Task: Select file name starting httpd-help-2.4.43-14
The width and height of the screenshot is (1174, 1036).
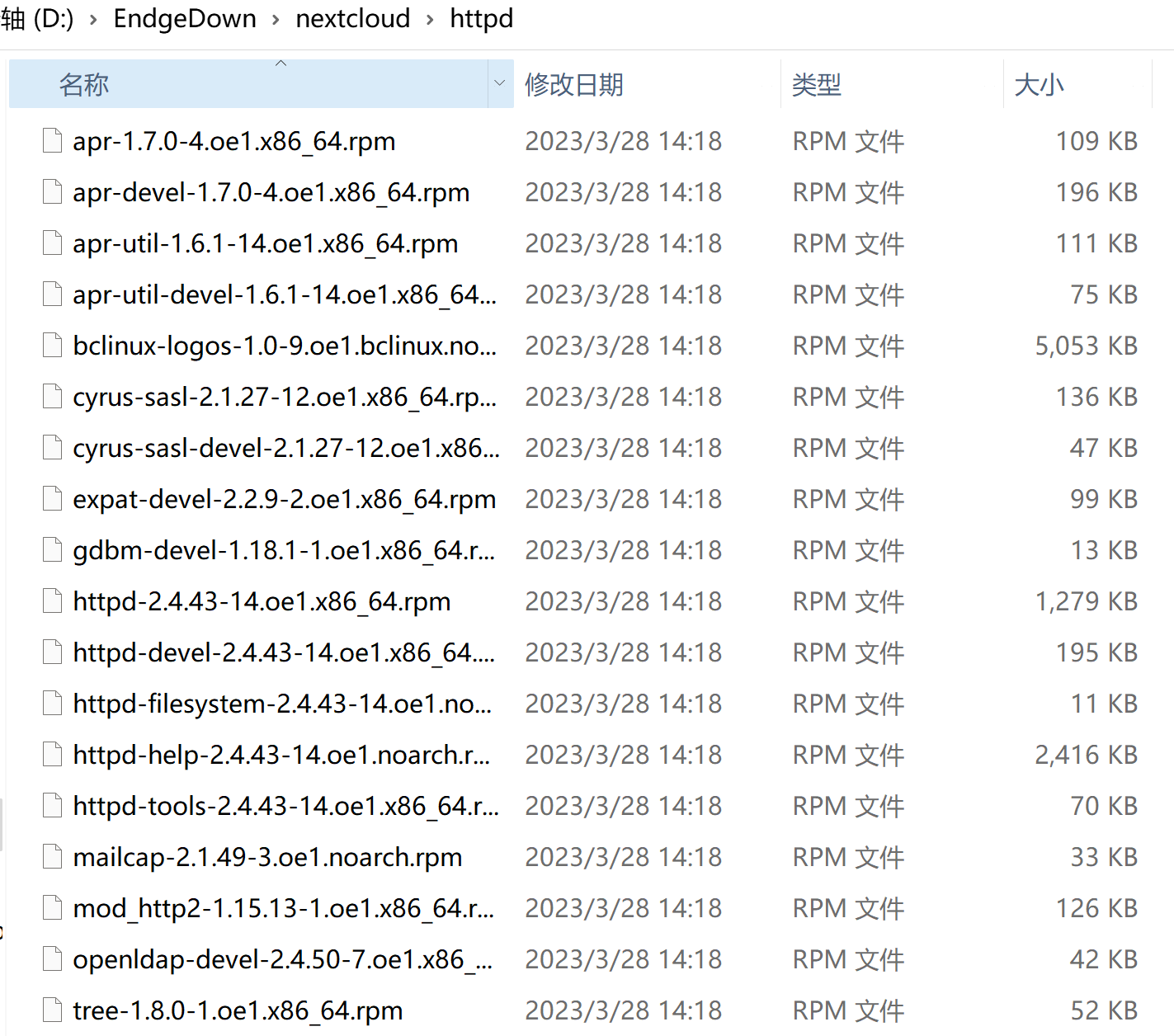Action: click(x=281, y=755)
